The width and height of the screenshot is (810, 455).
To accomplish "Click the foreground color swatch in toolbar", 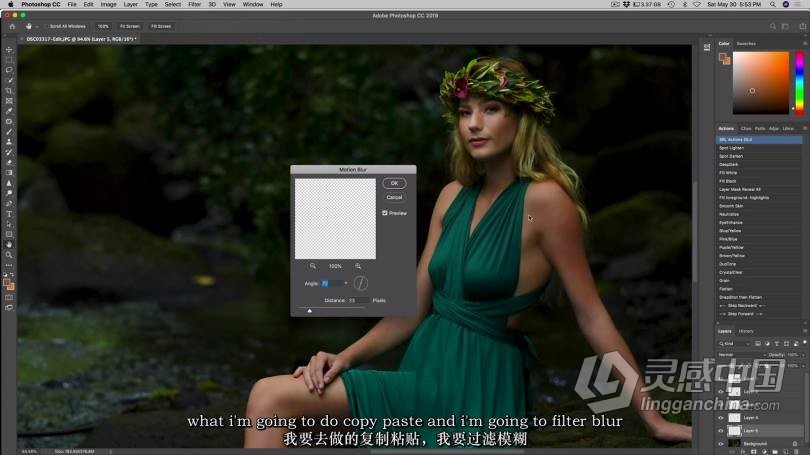I will click(x=7, y=283).
